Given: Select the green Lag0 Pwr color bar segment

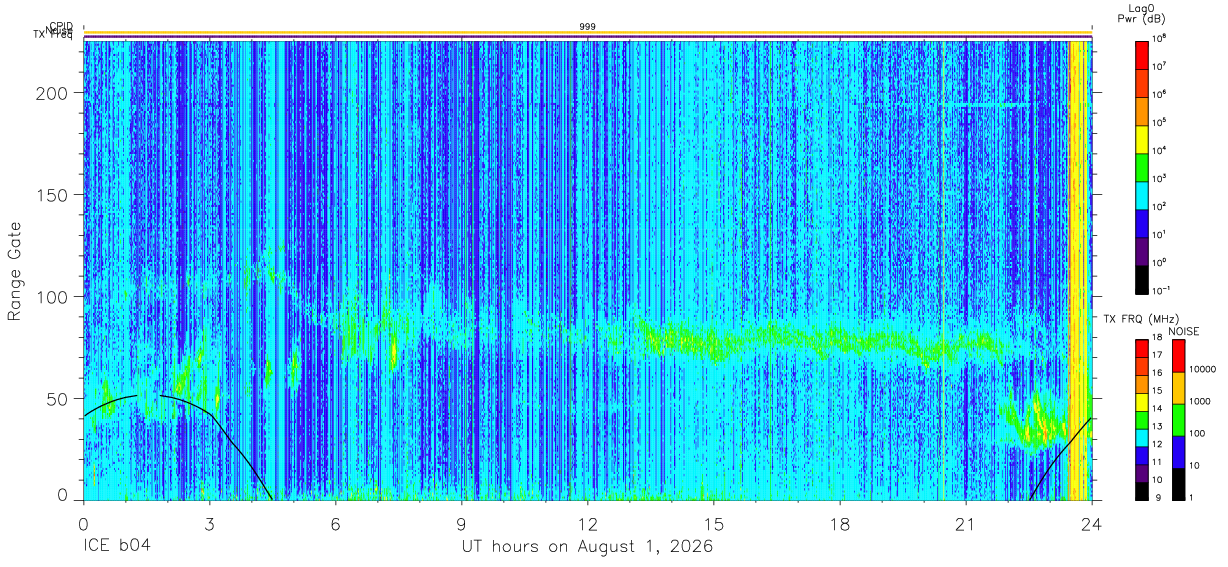Looking at the screenshot, I should pos(1142,167).
